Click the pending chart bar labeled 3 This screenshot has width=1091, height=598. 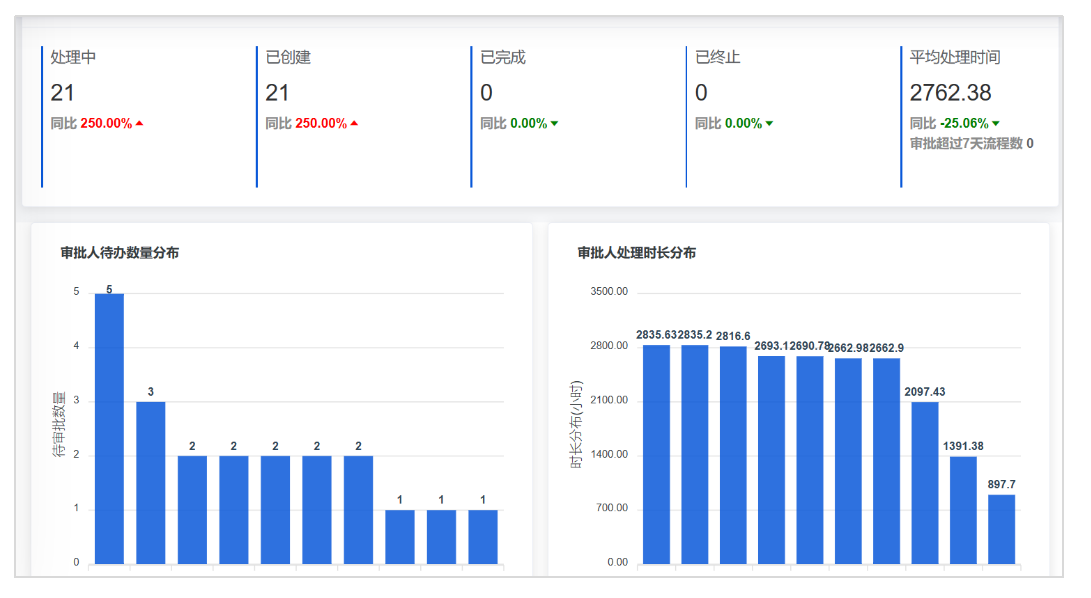[x=151, y=482]
